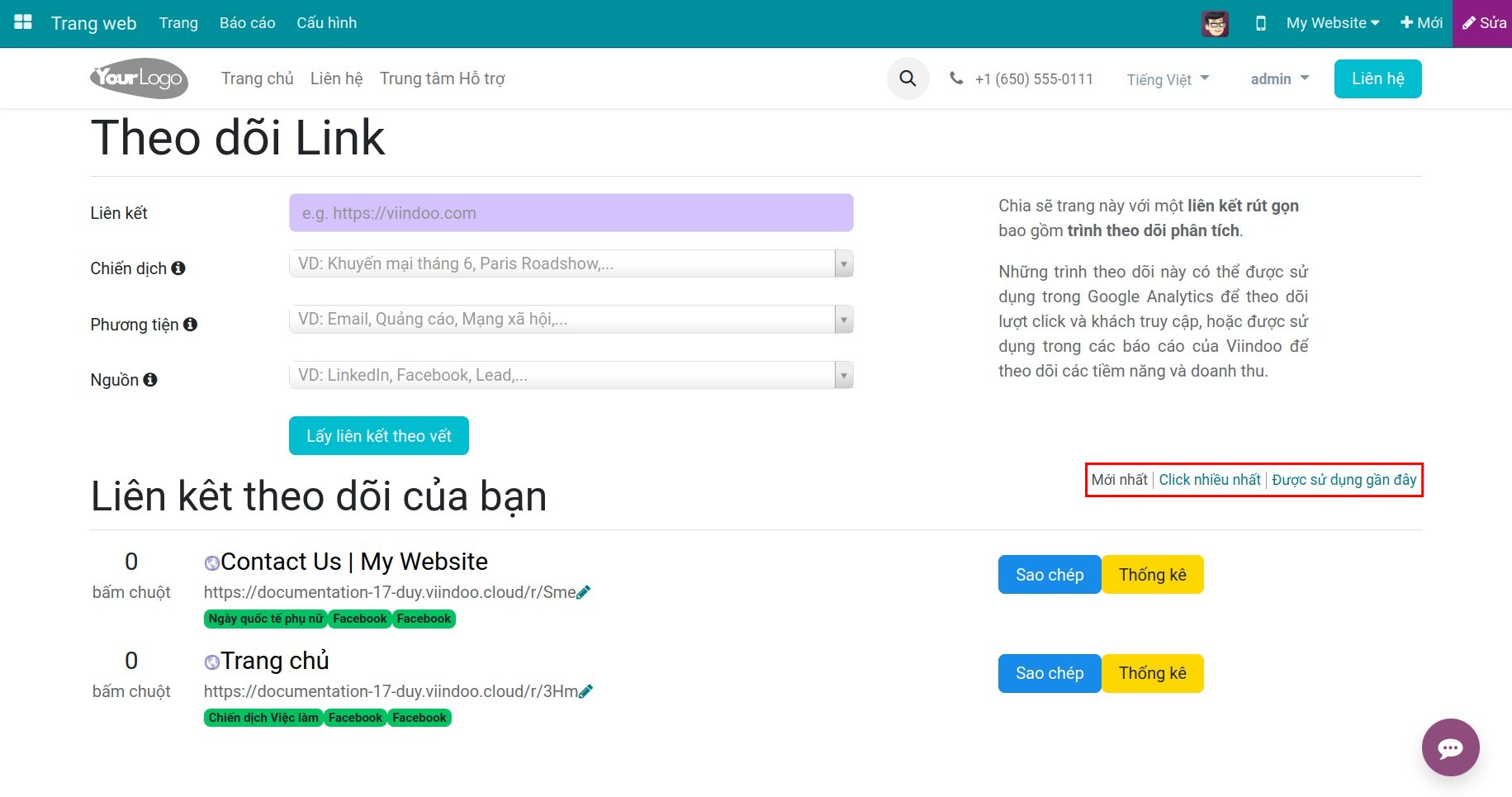This screenshot has width=1512, height=797.
Task: Edit the Trang chủ short link pencil
Action: (586, 691)
